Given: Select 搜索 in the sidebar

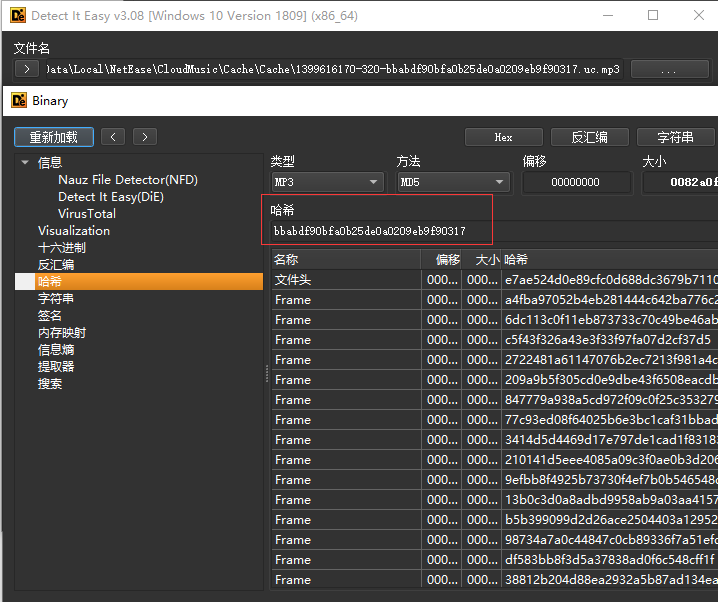Looking at the screenshot, I should [50, 384].
